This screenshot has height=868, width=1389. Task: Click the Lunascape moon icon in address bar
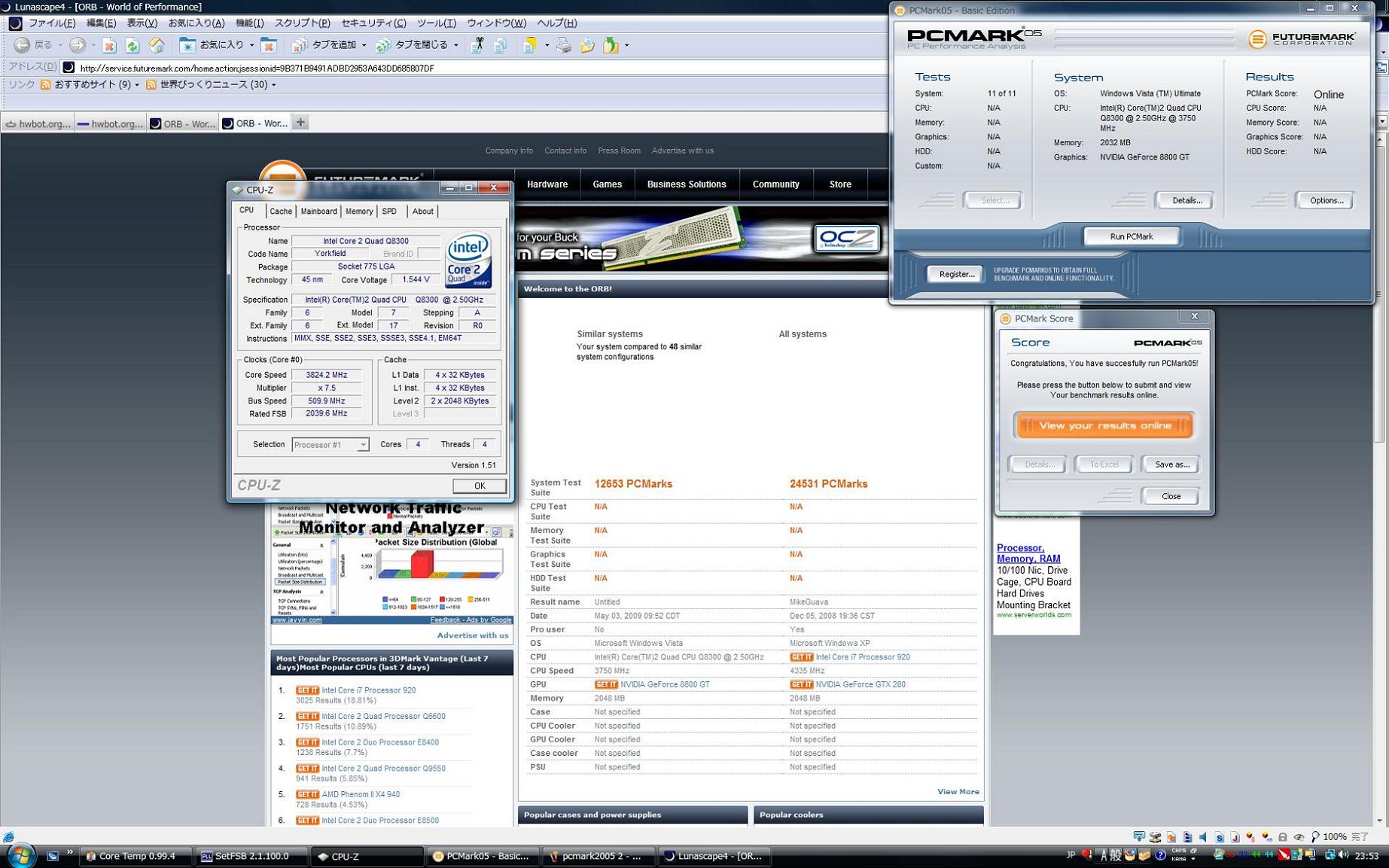(x=69, y=68)
